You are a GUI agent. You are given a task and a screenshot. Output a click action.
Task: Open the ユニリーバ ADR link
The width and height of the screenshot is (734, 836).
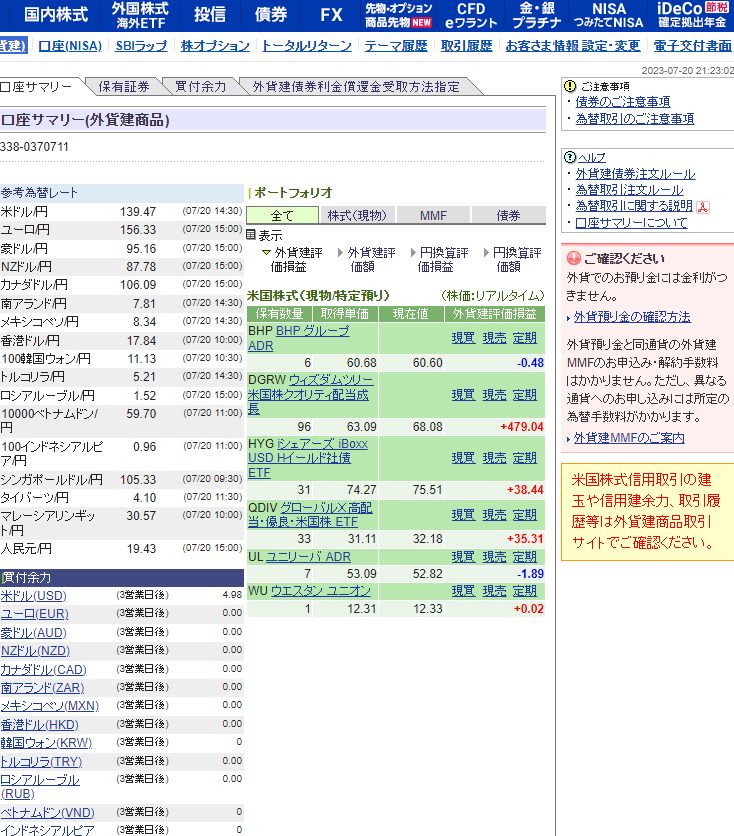(x=308, y=557)
